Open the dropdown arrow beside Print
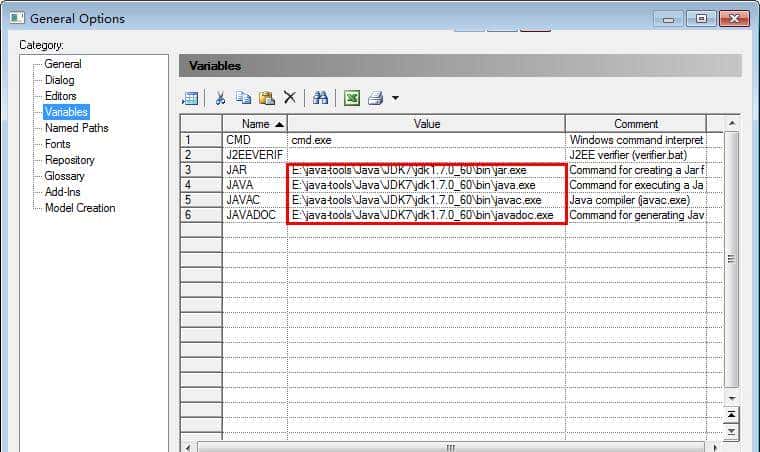Screen dimensions: 760x452 point(396,98)
